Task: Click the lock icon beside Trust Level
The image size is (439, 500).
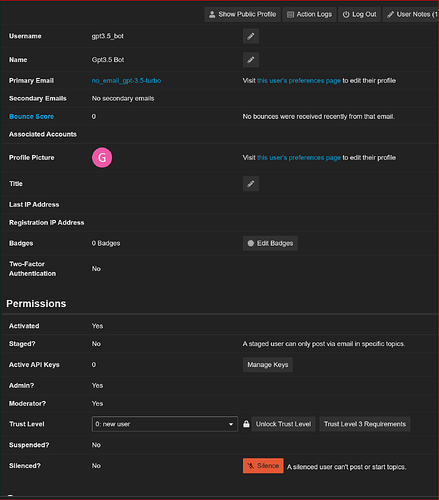Action: [x=246, y=424]
